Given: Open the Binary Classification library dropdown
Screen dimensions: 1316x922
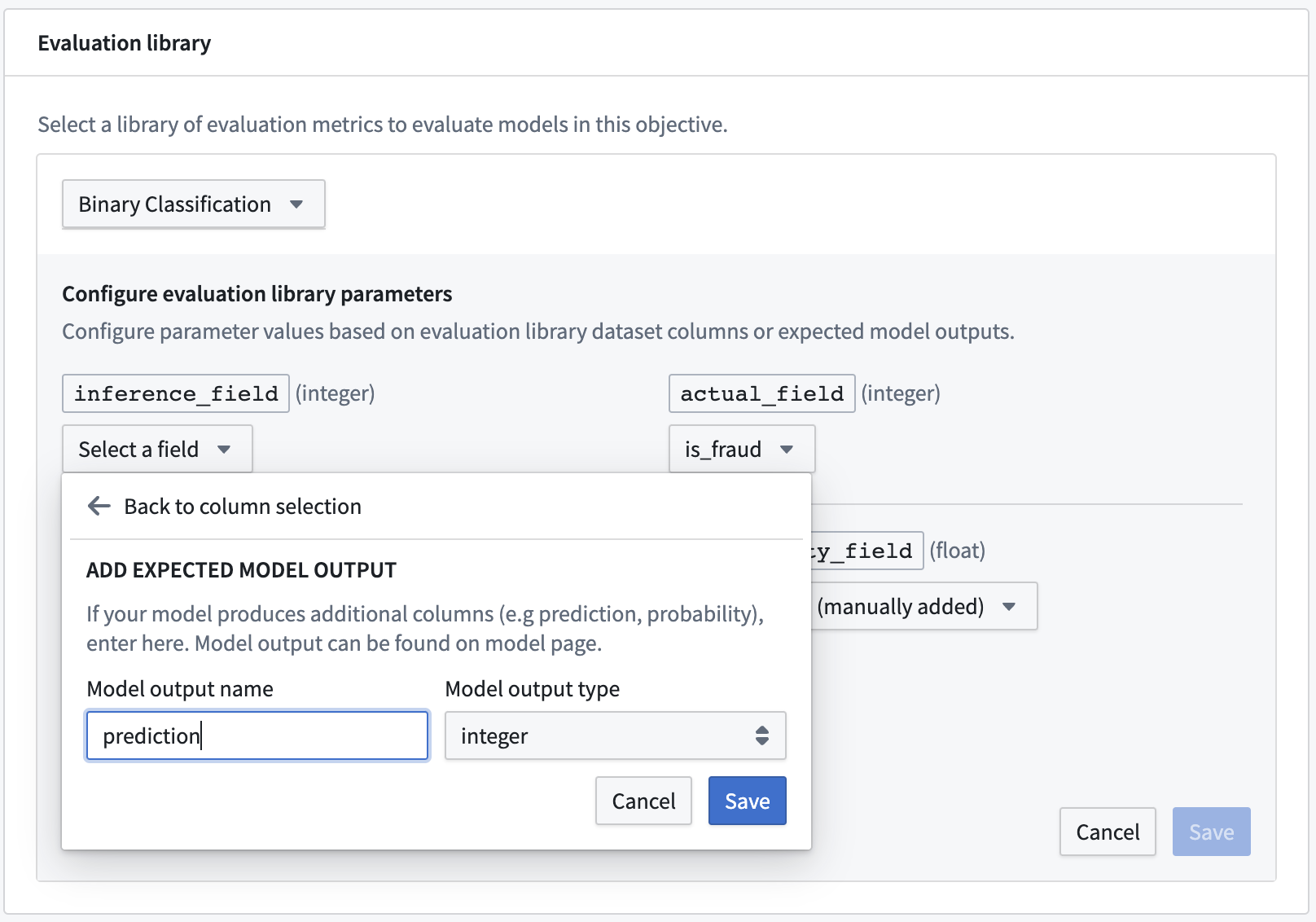Looking at the screenshot, I should click(194, 204).
